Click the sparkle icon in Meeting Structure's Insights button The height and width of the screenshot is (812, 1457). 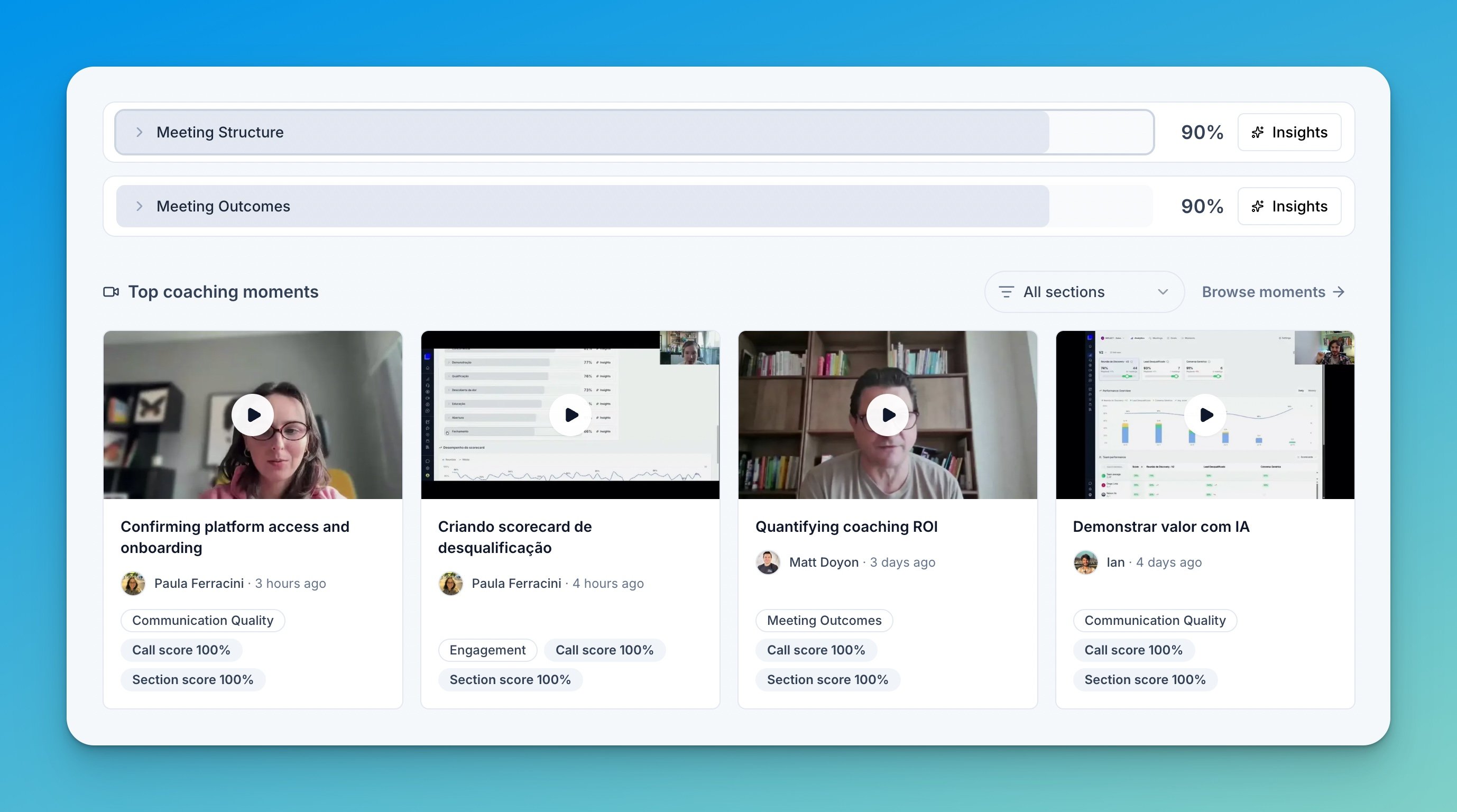pyautogui.click(x=1257, y=132)
